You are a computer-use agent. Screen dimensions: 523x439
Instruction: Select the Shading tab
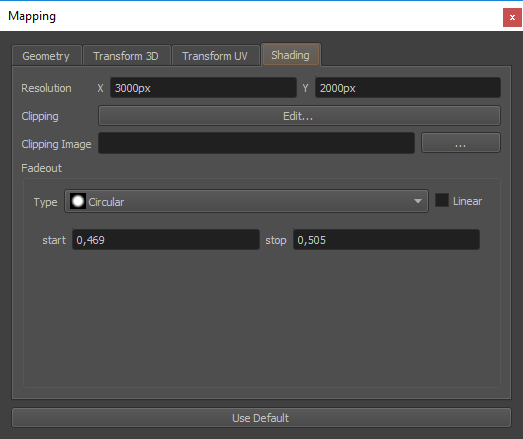(x=291, y=55)
